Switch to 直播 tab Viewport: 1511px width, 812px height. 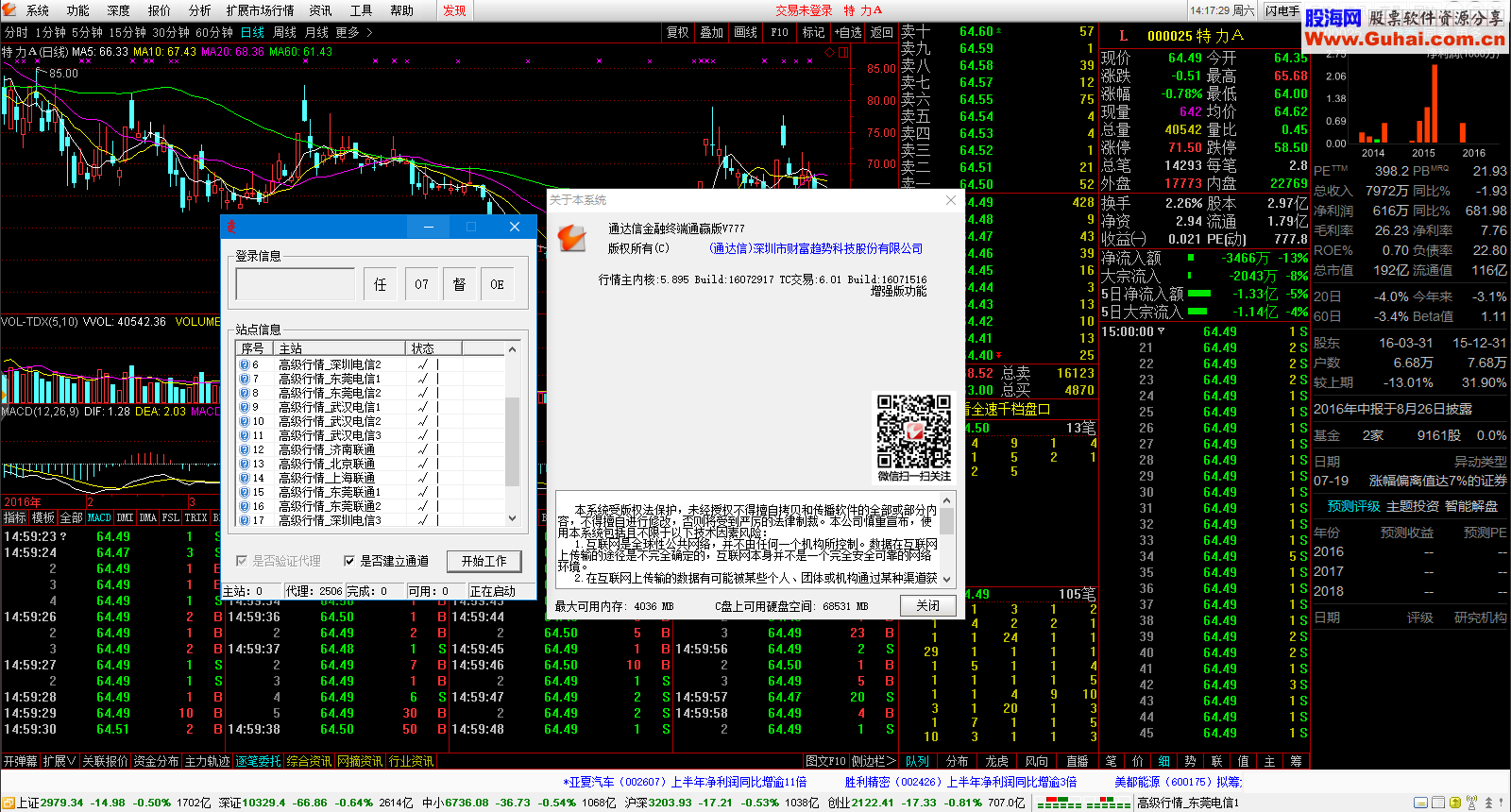1077,761
